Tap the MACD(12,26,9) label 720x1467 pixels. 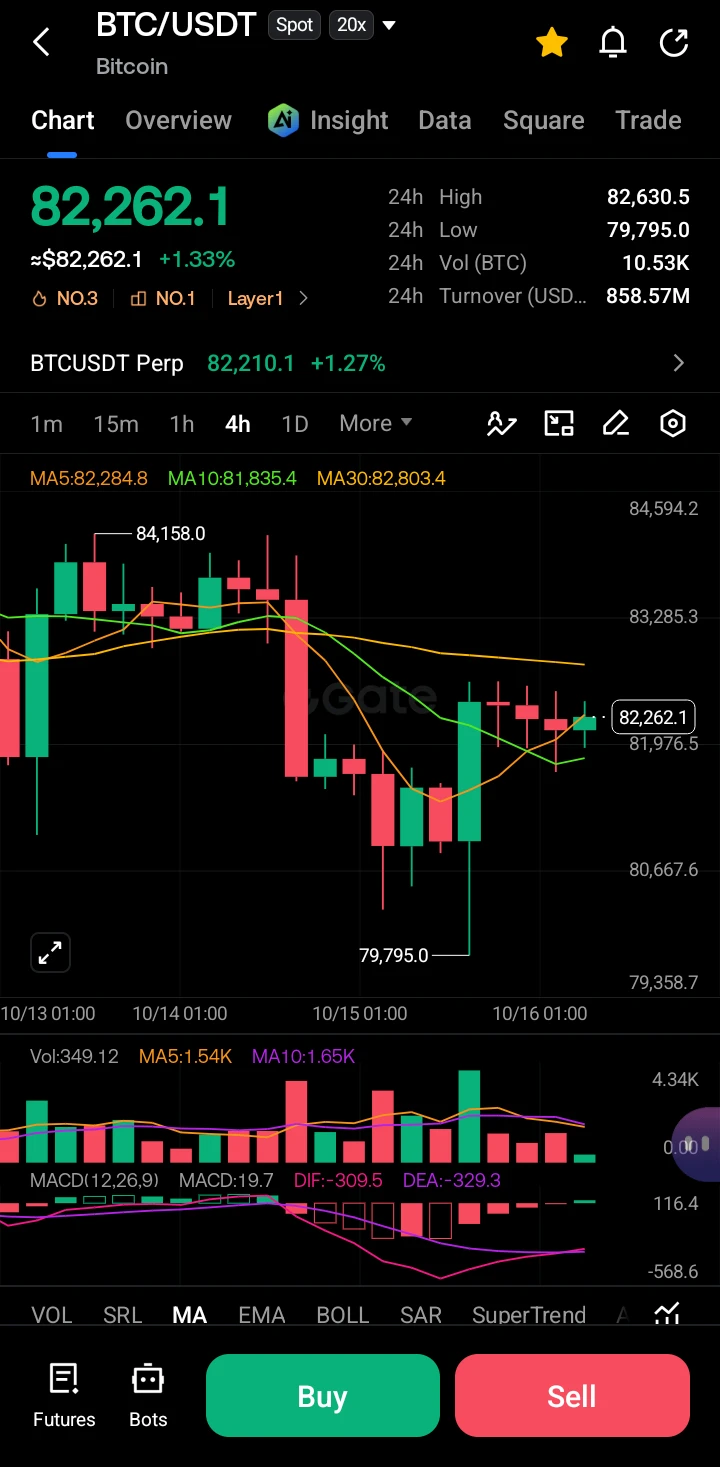(x=95, y=1180)
